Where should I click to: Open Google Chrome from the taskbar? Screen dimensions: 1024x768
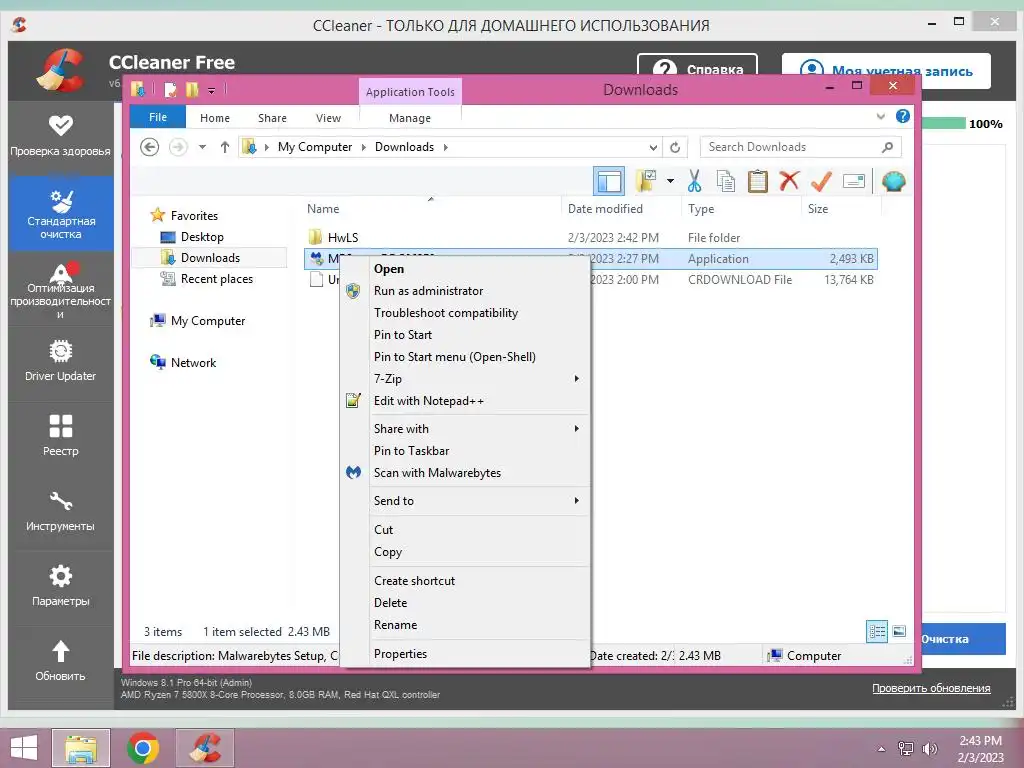click(x=143, y=747)
